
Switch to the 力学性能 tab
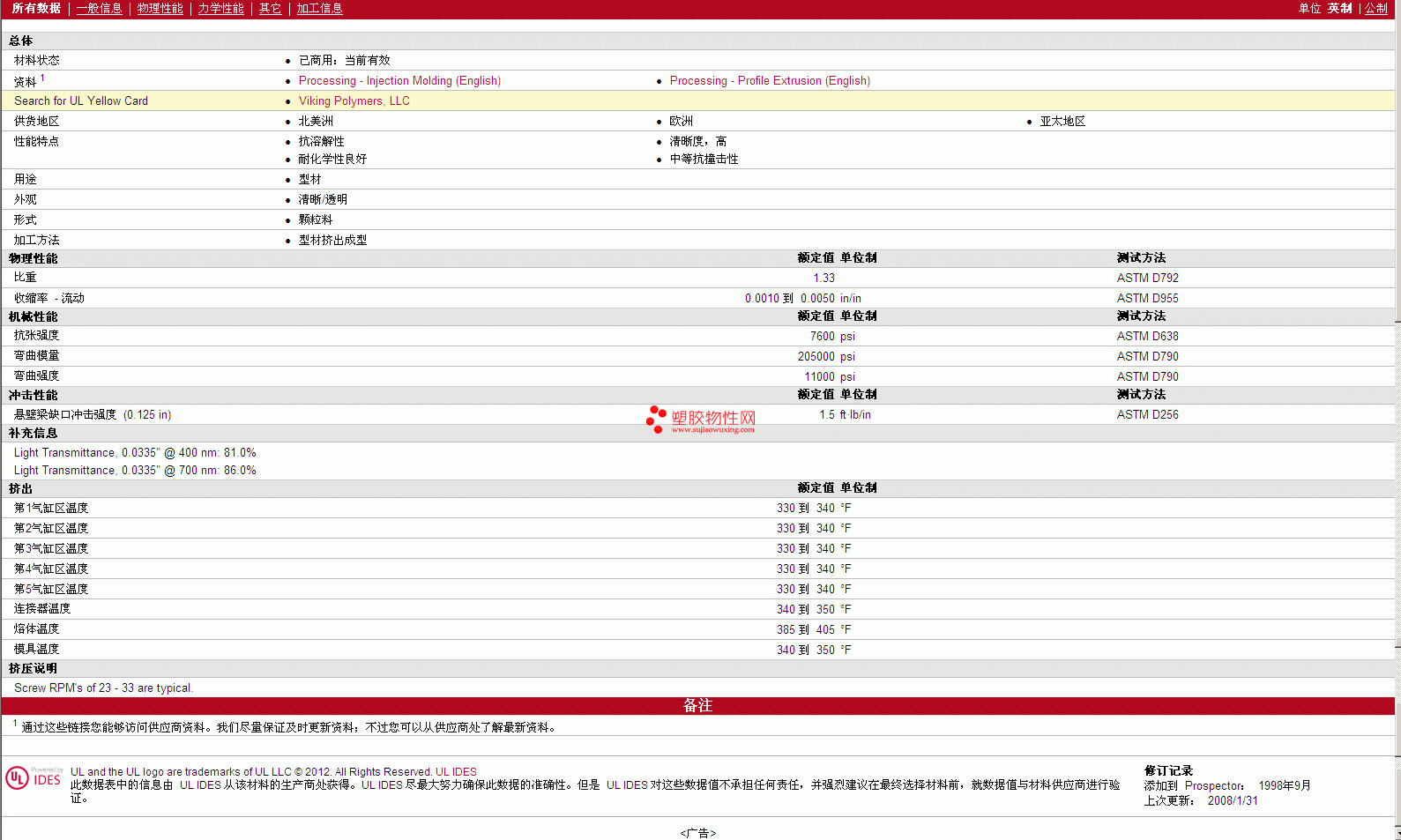point(220,8)
